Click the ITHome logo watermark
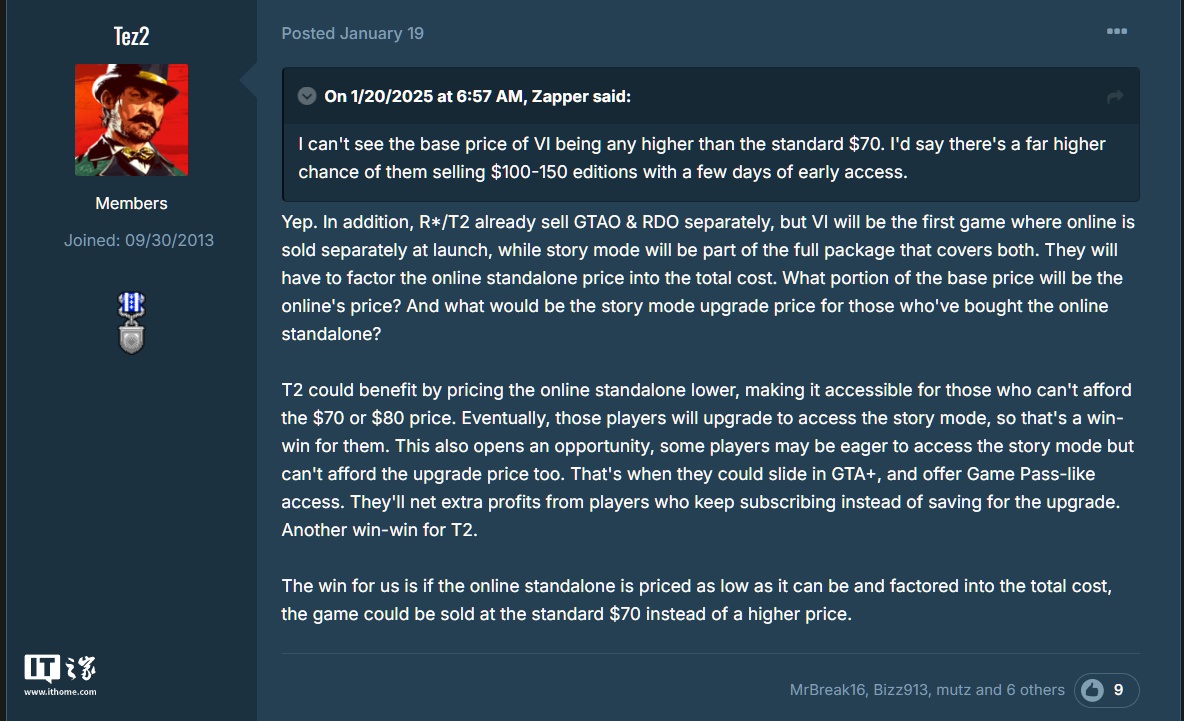The width and height of the screenshot is (1184, 721). click(x=60, y=669)
